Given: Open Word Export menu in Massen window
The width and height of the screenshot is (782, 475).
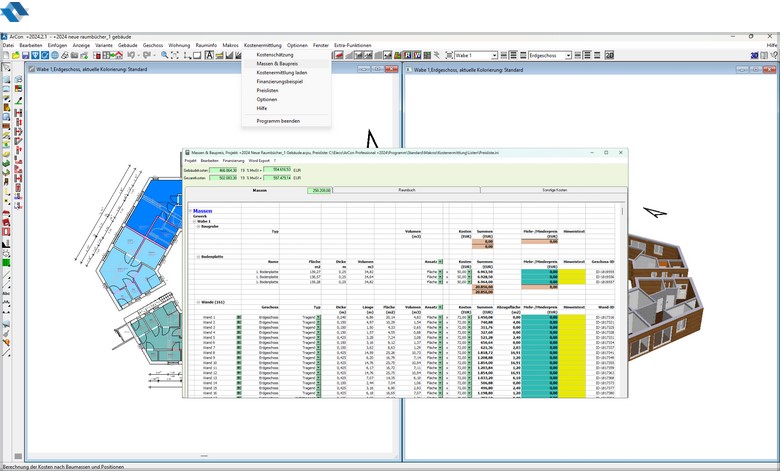Looking at the screenshot, I should pyautogui.click(x=259, y=161).
